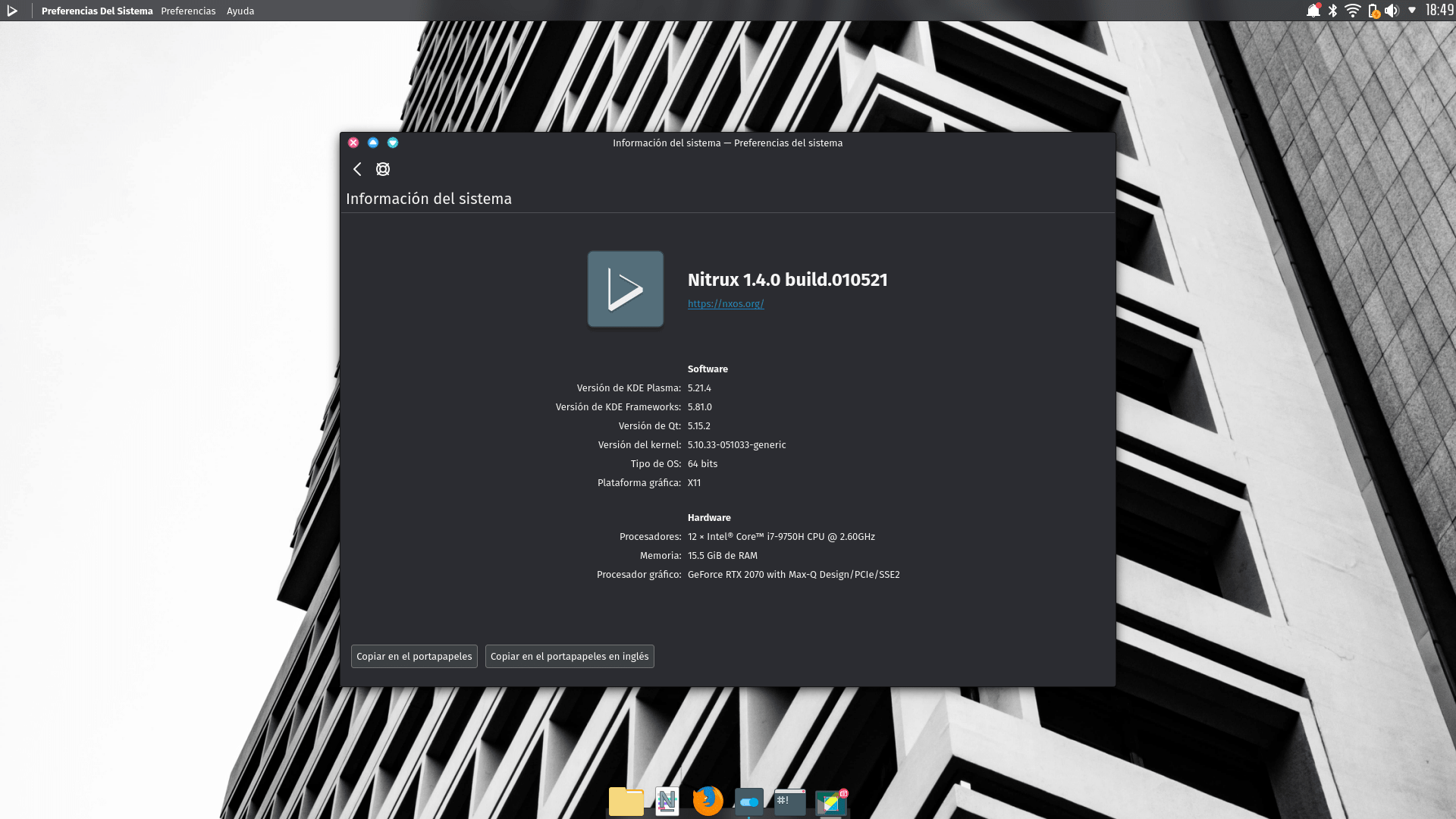Open Bluetooth tray icon
The image size is (1456, 819).
click(1332, 11)
